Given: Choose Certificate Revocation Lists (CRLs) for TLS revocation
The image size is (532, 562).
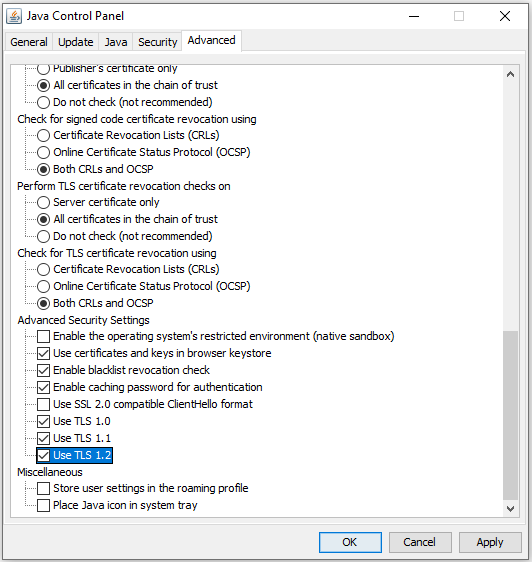Looking at the screenshot, I should tap(43, 269).
